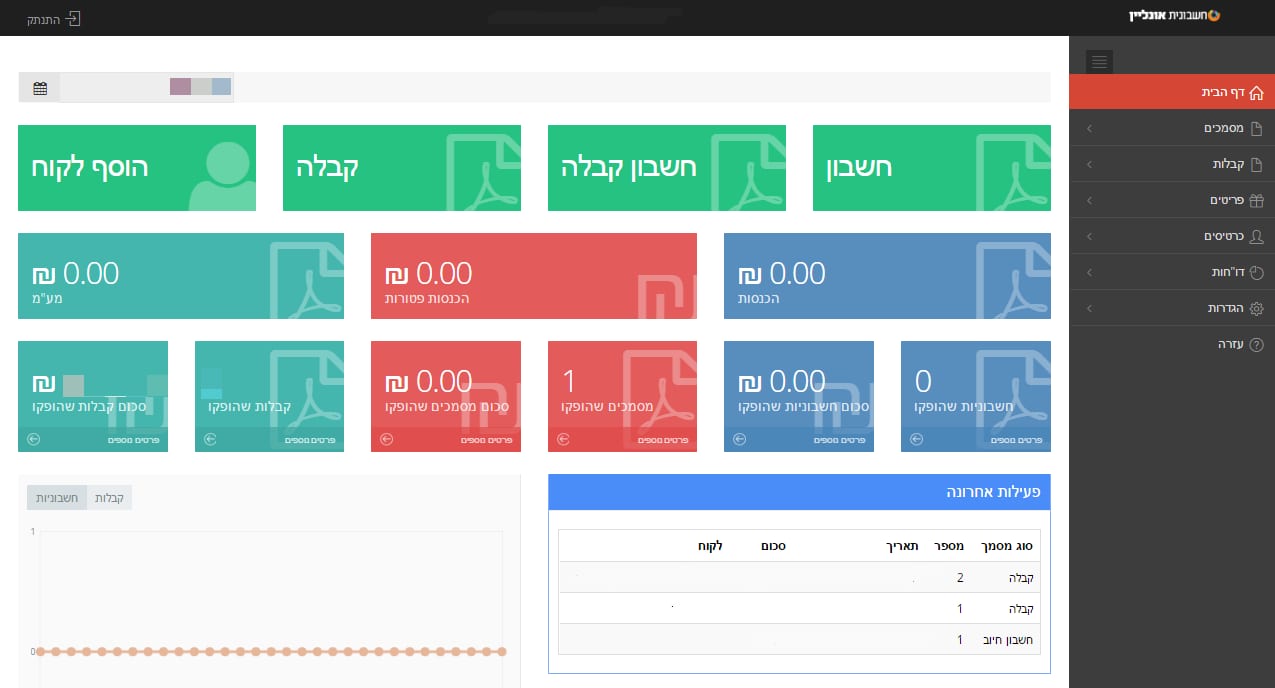Image resolution: width=1275 pixels, height=688 pixels.
Task: Click arrow icon on חשבוניות שהופקו tile
Action: tap(916, 439)
